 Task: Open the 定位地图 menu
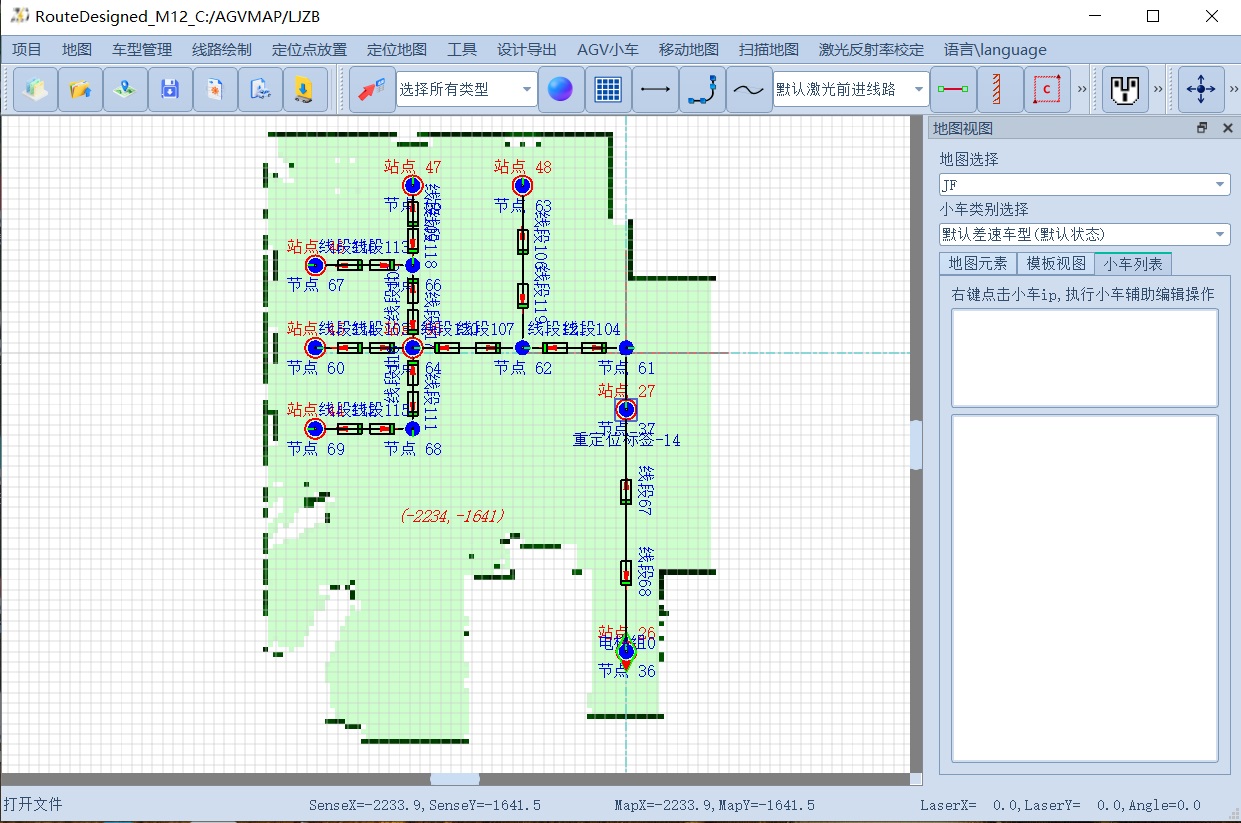(x=397, y=49)
